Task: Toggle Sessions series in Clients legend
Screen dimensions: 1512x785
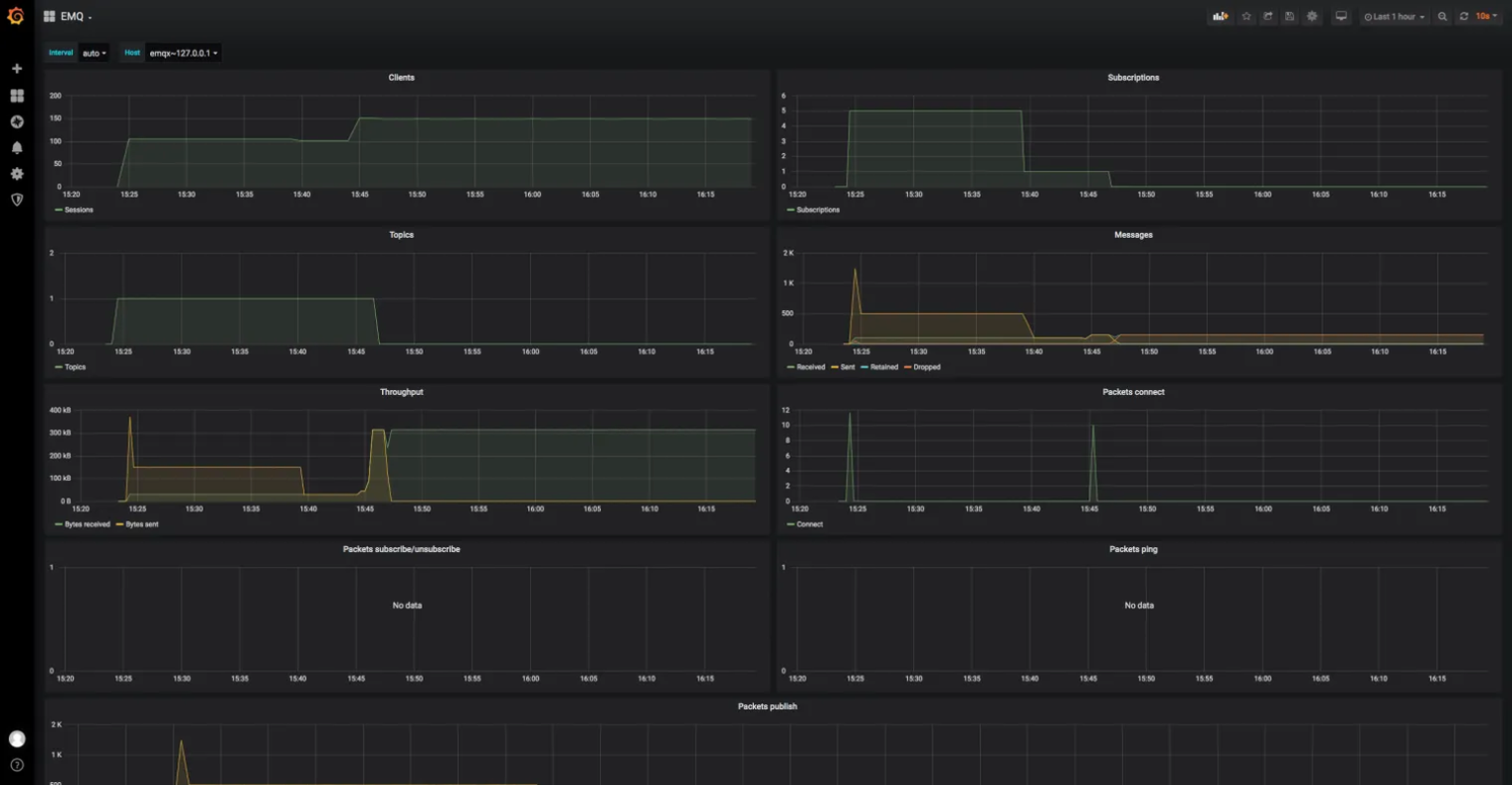Action: (x=79, y=210)
